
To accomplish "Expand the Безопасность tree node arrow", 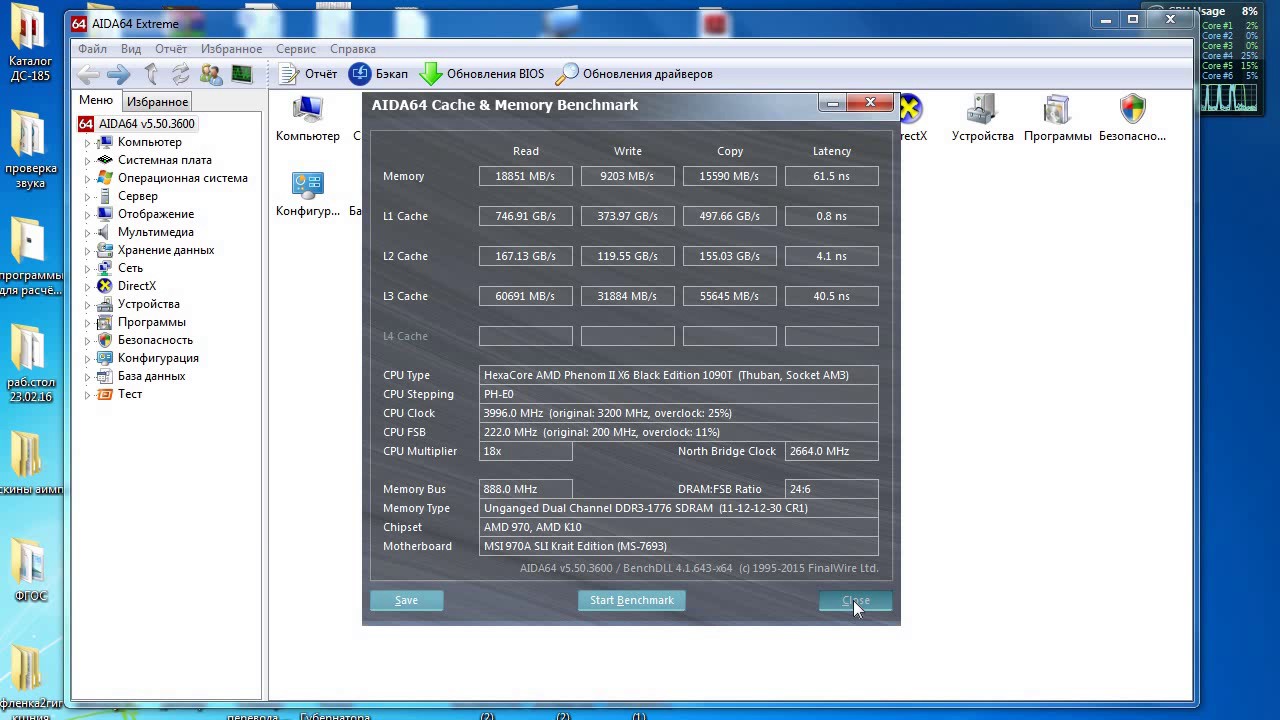I will (x=87, y=341).
